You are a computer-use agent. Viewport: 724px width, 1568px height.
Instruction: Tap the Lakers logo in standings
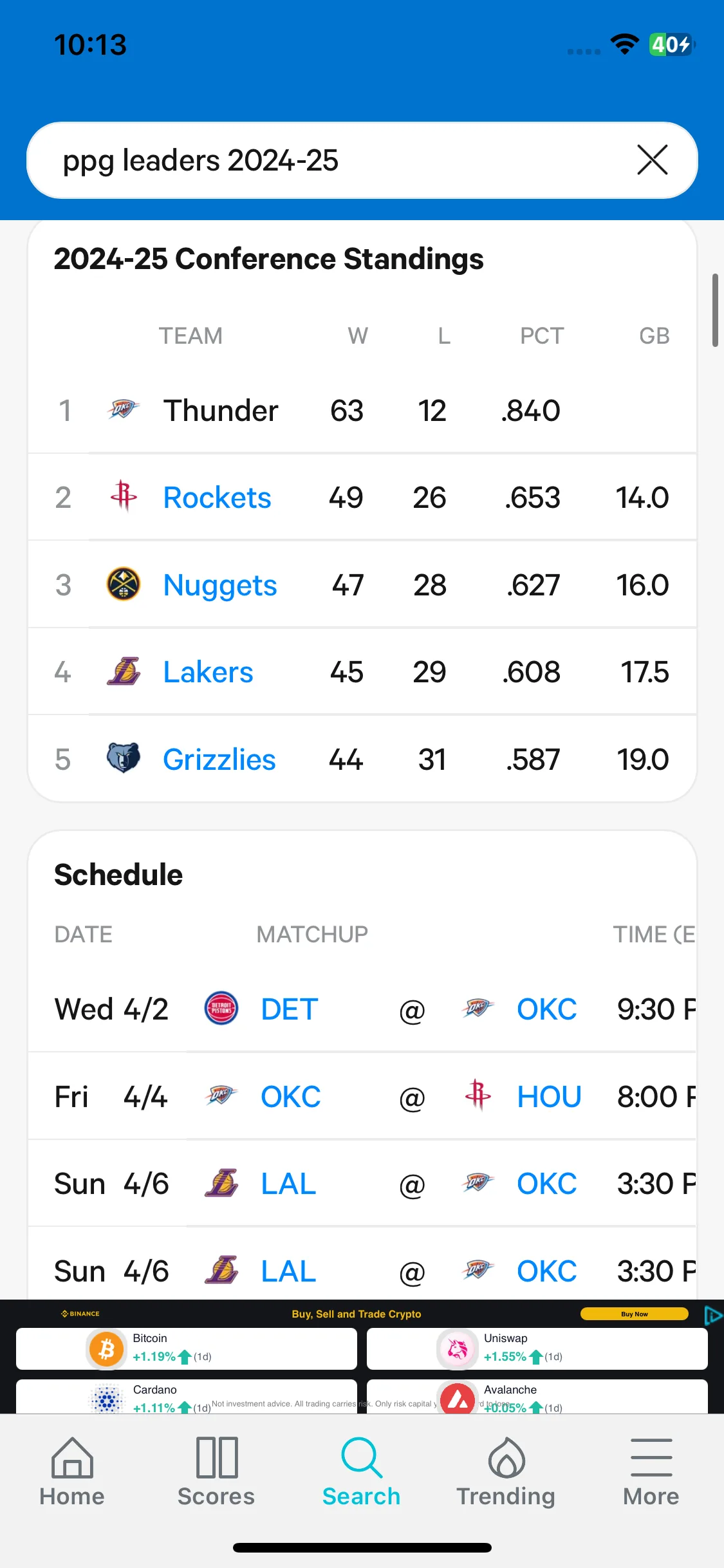[123, 672]
